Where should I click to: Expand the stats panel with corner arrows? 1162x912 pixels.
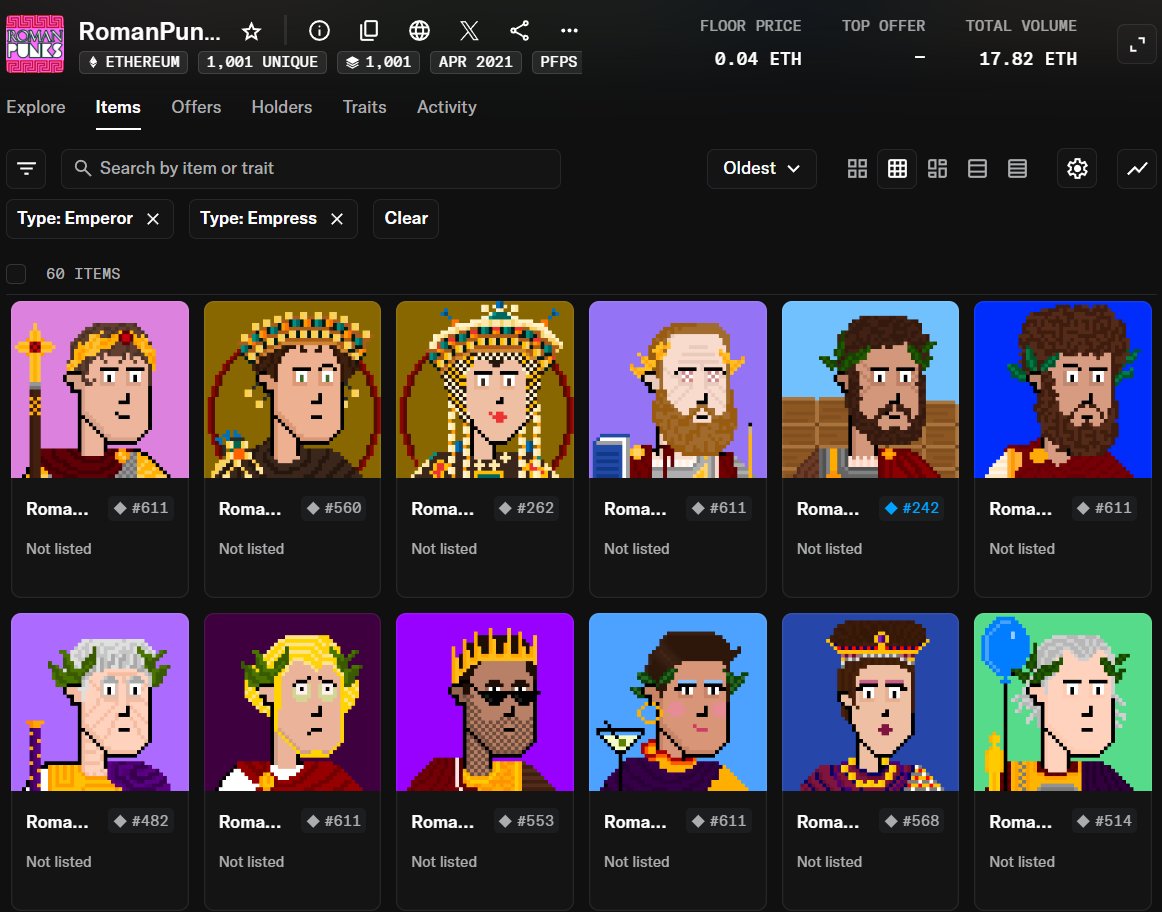1137,45
